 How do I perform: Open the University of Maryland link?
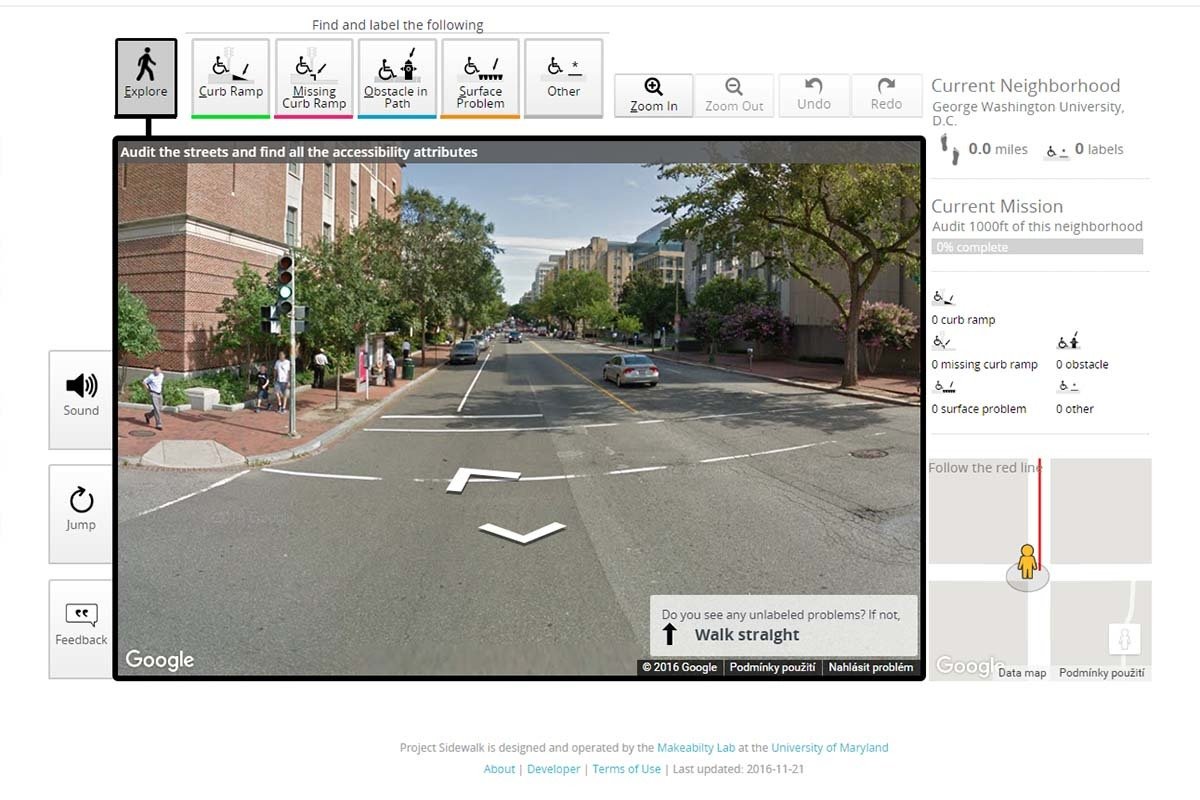[x=829, y=747]
